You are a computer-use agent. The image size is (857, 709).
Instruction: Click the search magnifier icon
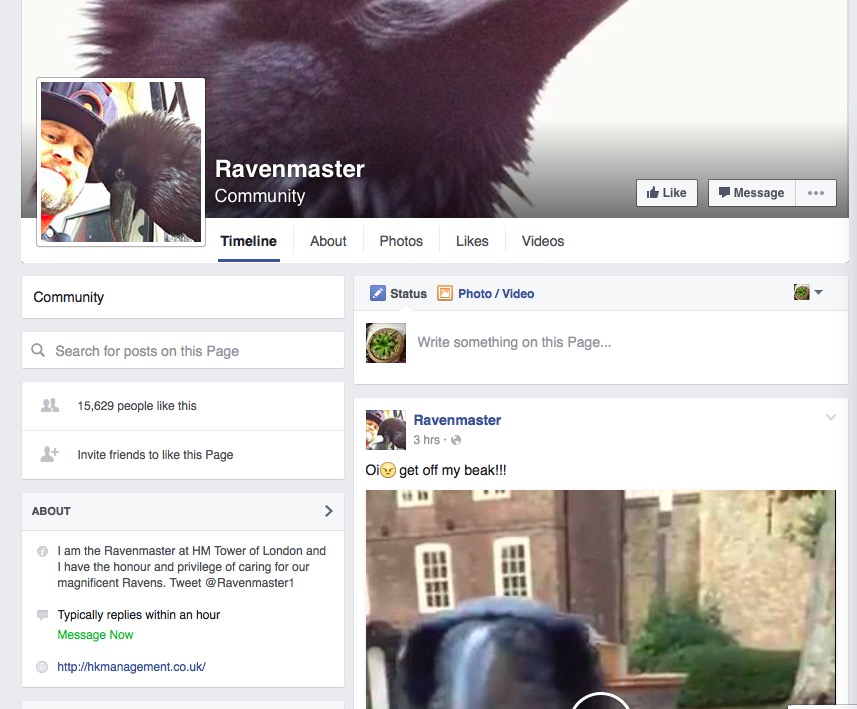pyautogui.click(x=38, y=350)
